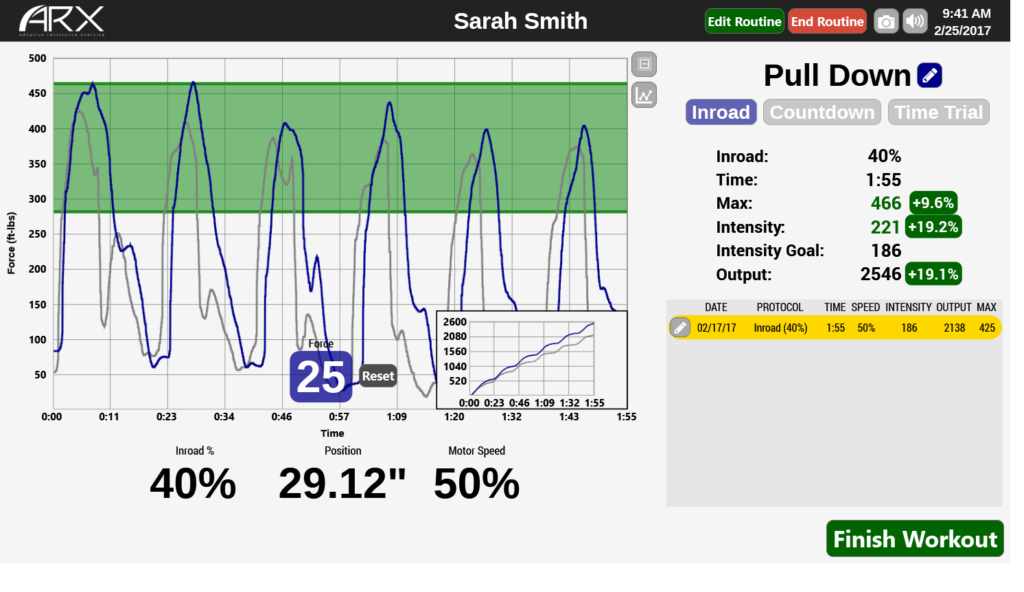Open the cumulative output mini chart
Viewport: 1024px width, 592px height.
click(532, 360)
